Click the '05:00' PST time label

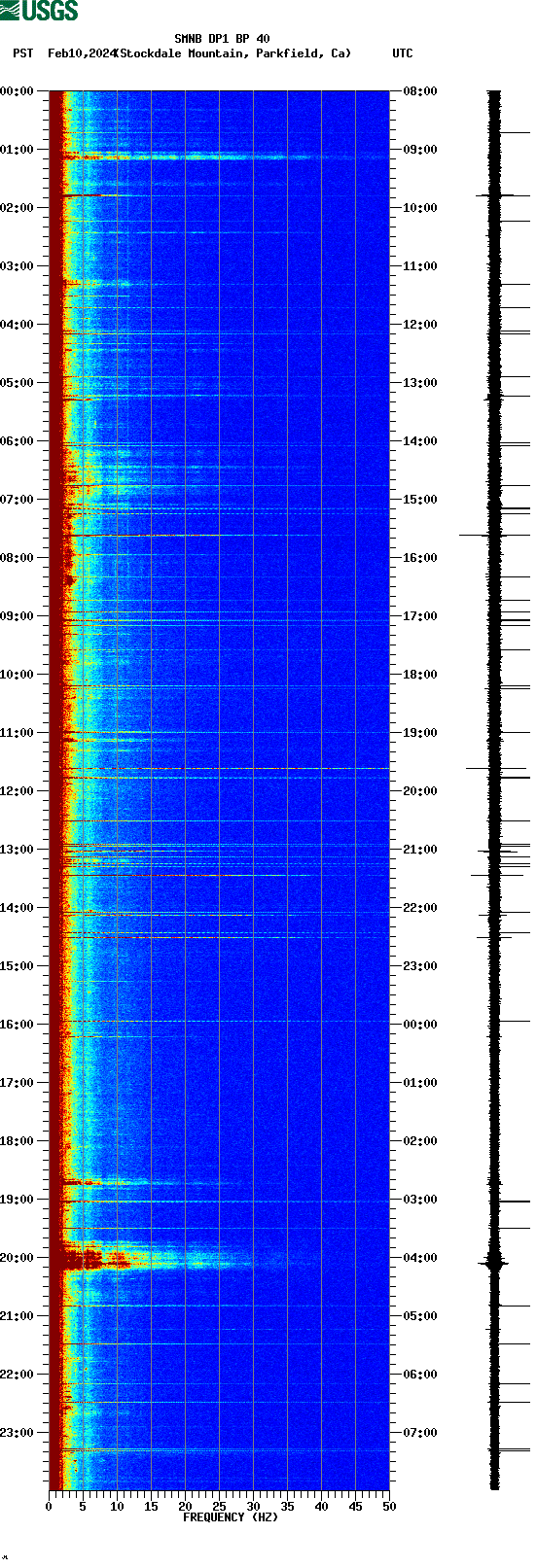click(17, 383)
